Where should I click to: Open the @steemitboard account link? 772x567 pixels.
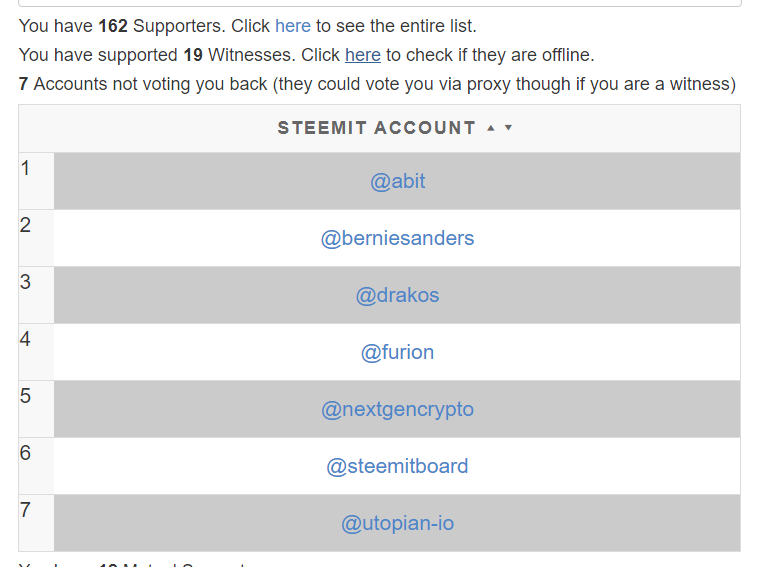coord(397,466)
